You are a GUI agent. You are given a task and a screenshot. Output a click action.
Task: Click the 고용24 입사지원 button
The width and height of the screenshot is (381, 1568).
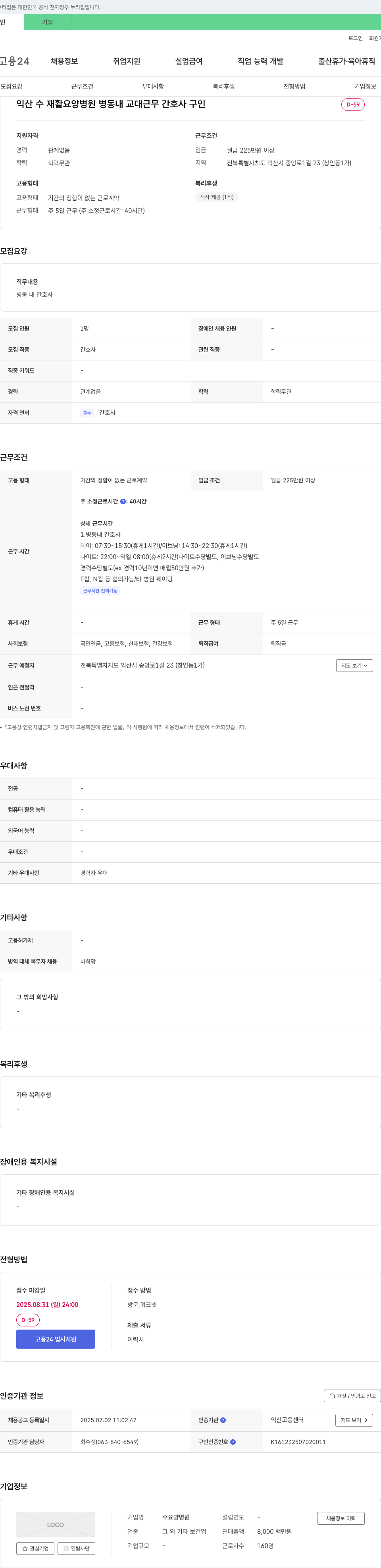(x=56, y=1339)
